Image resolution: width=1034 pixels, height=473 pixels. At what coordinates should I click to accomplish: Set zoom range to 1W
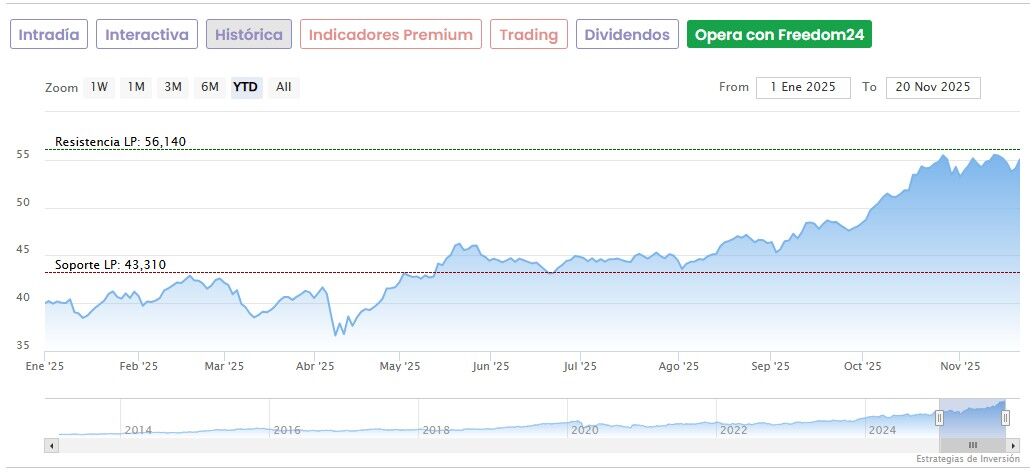99,87
